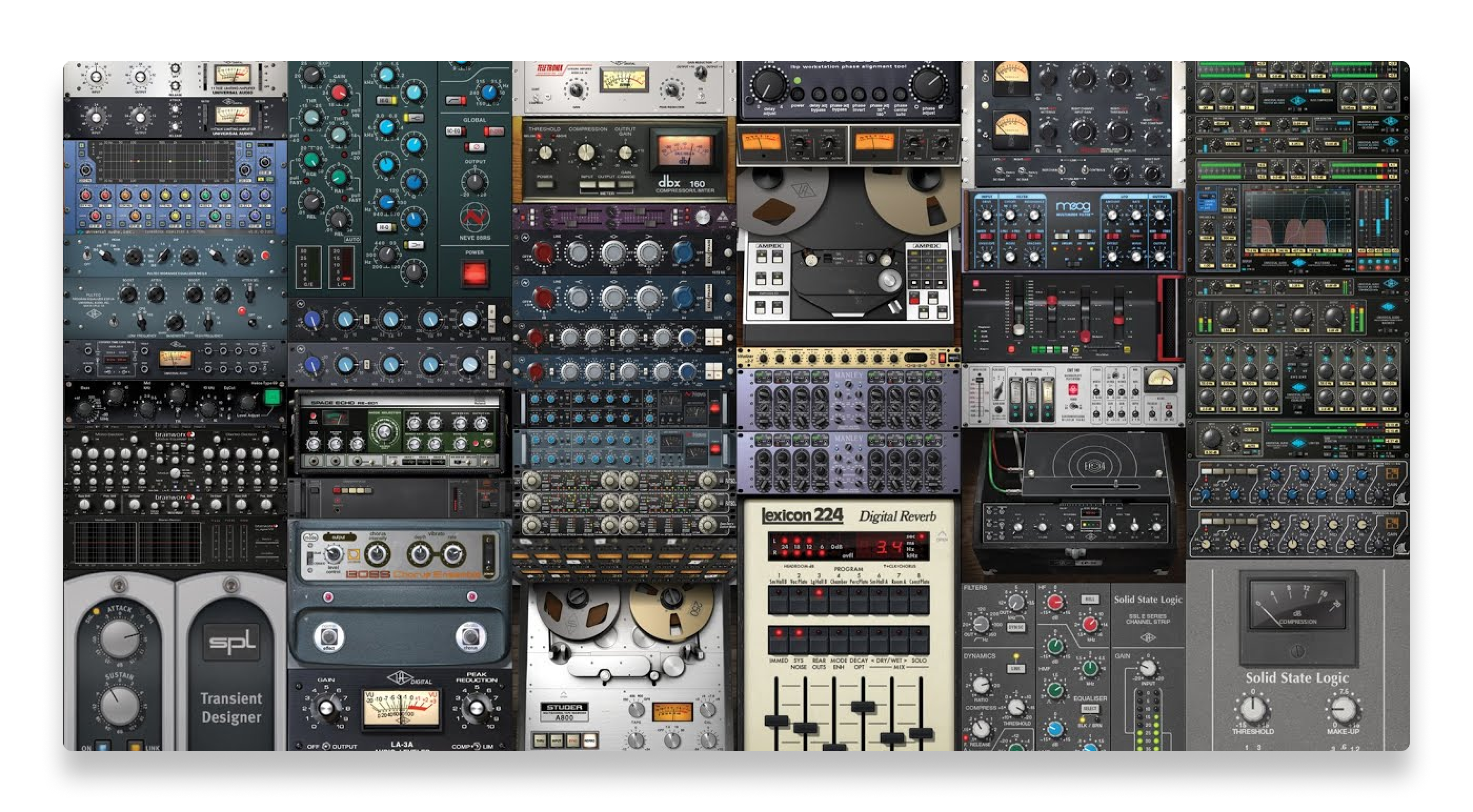Flip the LA-3A Off/Output switch
Viewport: 1473px width, 812px height.
[326, 746]
